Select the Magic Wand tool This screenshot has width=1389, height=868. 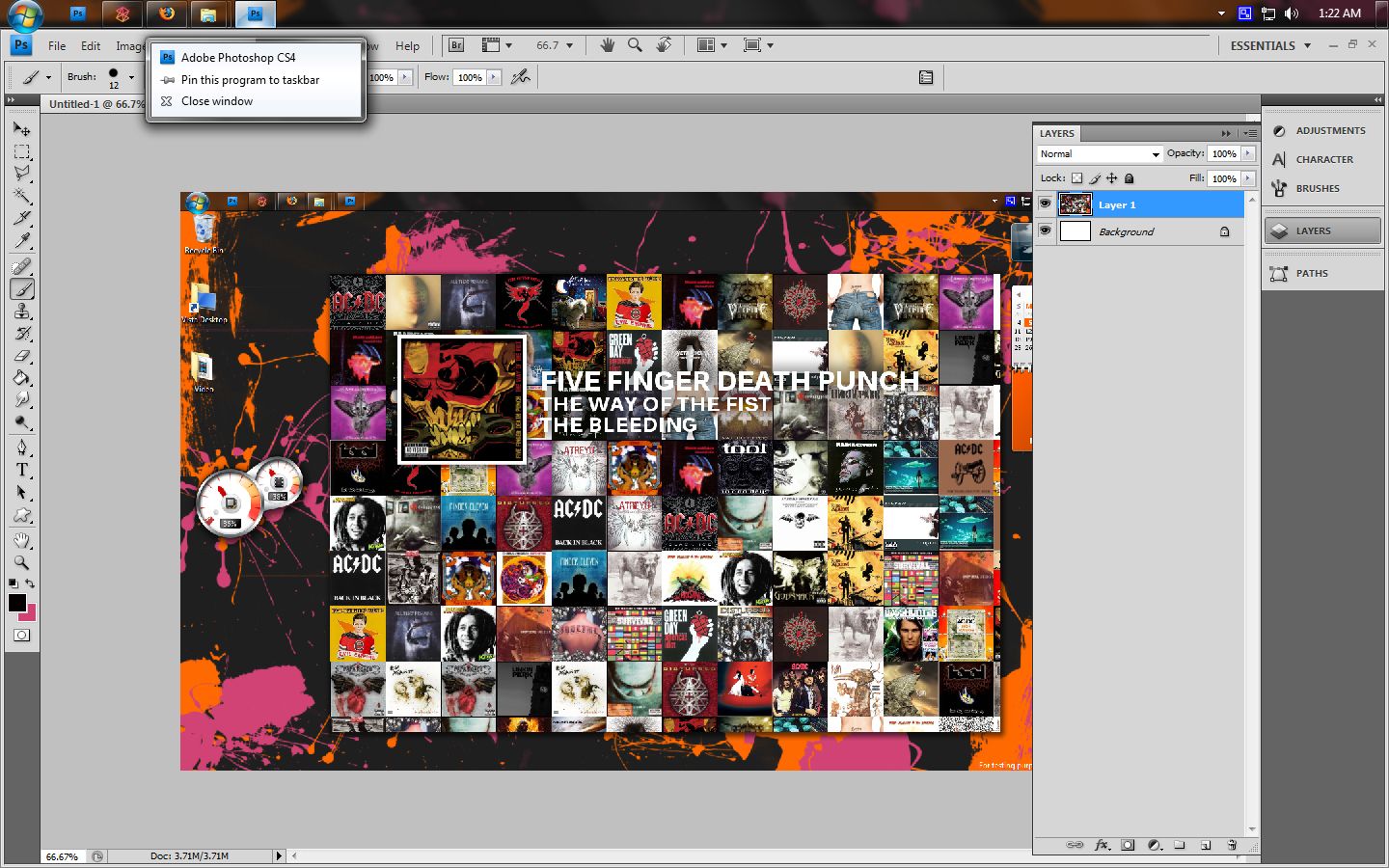coord(21,197)
